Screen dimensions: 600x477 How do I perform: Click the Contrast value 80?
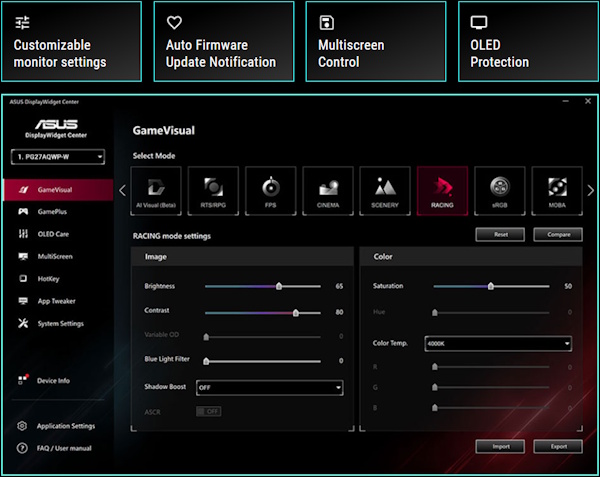point(339,312)
